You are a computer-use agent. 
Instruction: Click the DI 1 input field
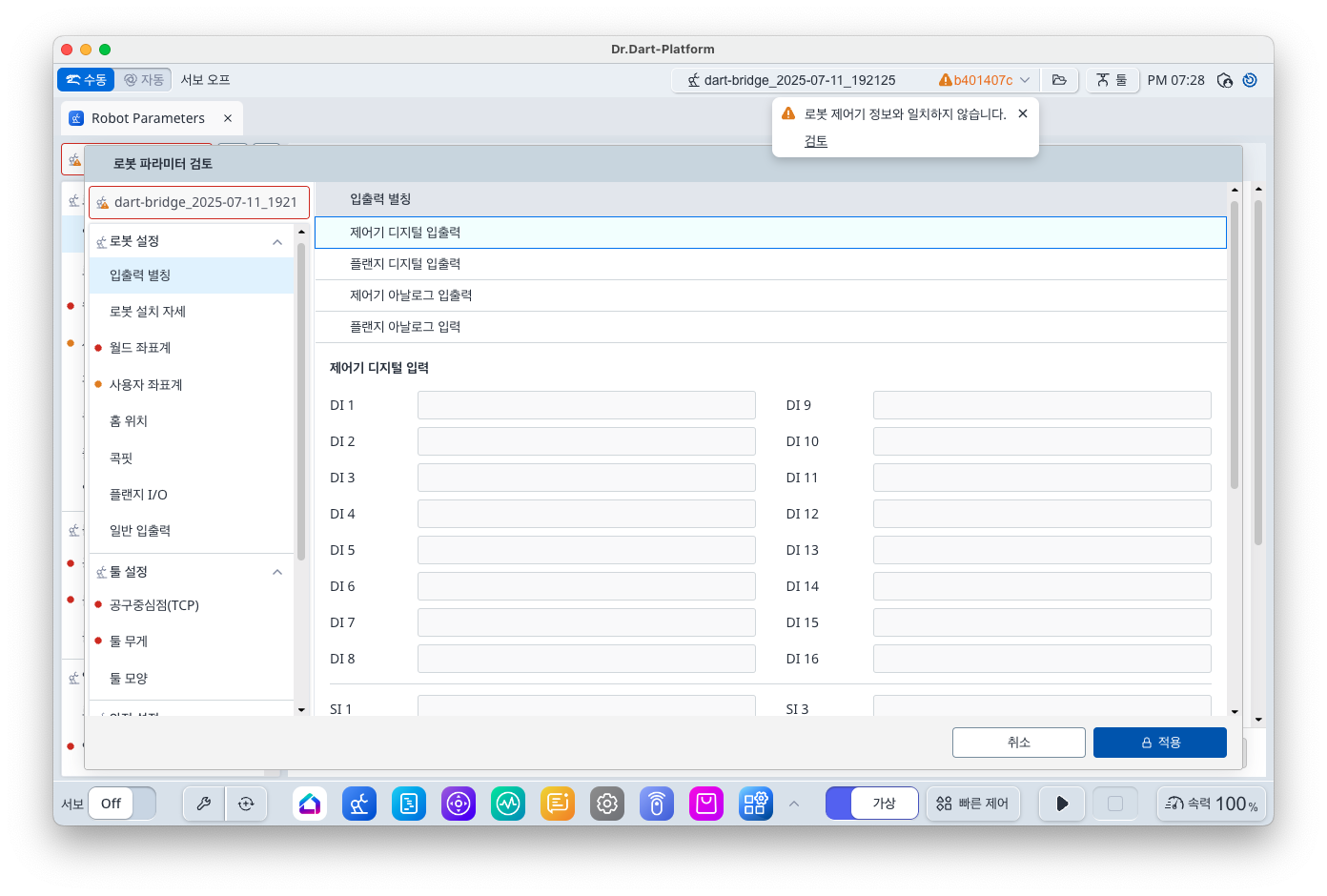(x=586, y=405)
